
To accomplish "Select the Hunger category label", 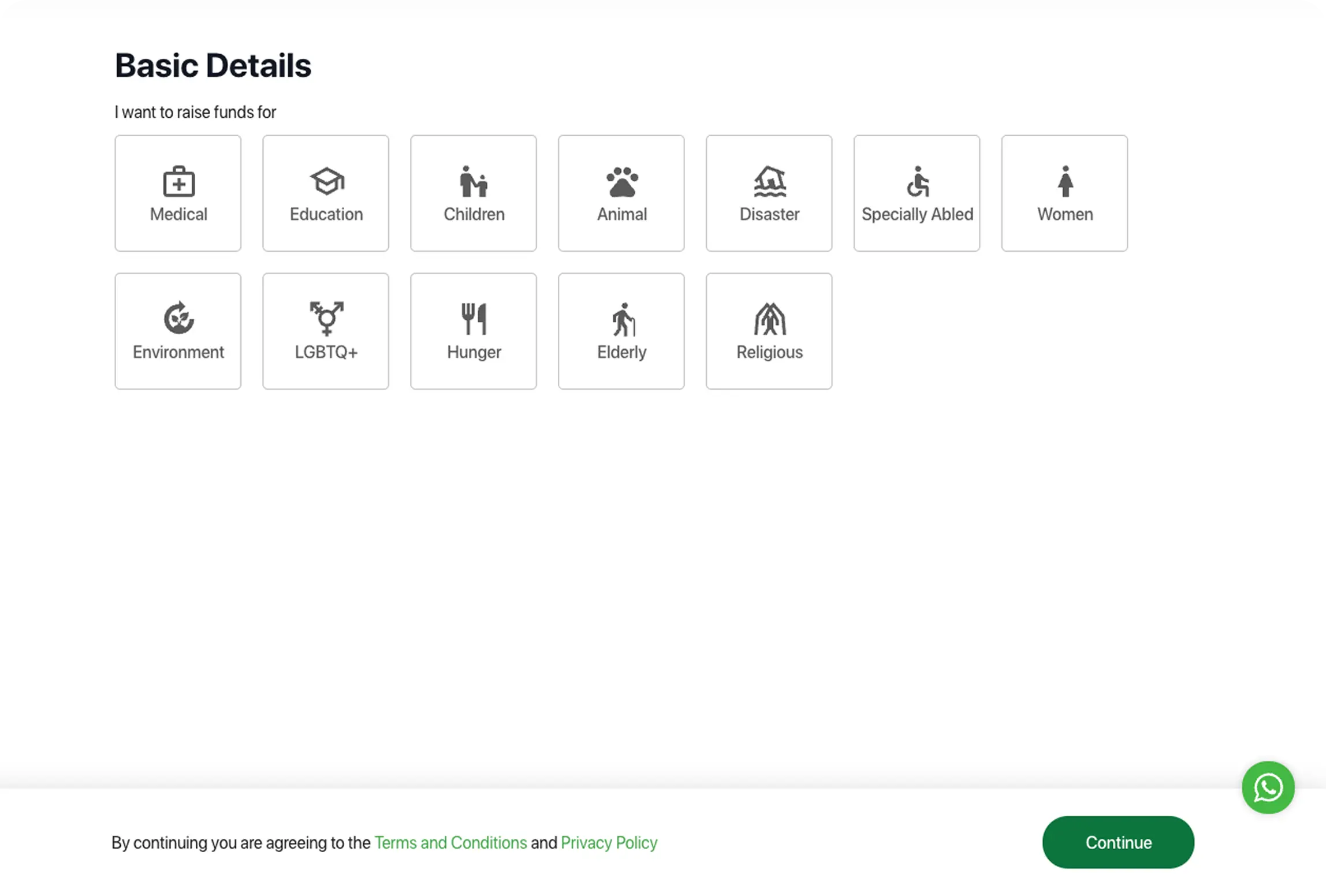I will [474, 352].
